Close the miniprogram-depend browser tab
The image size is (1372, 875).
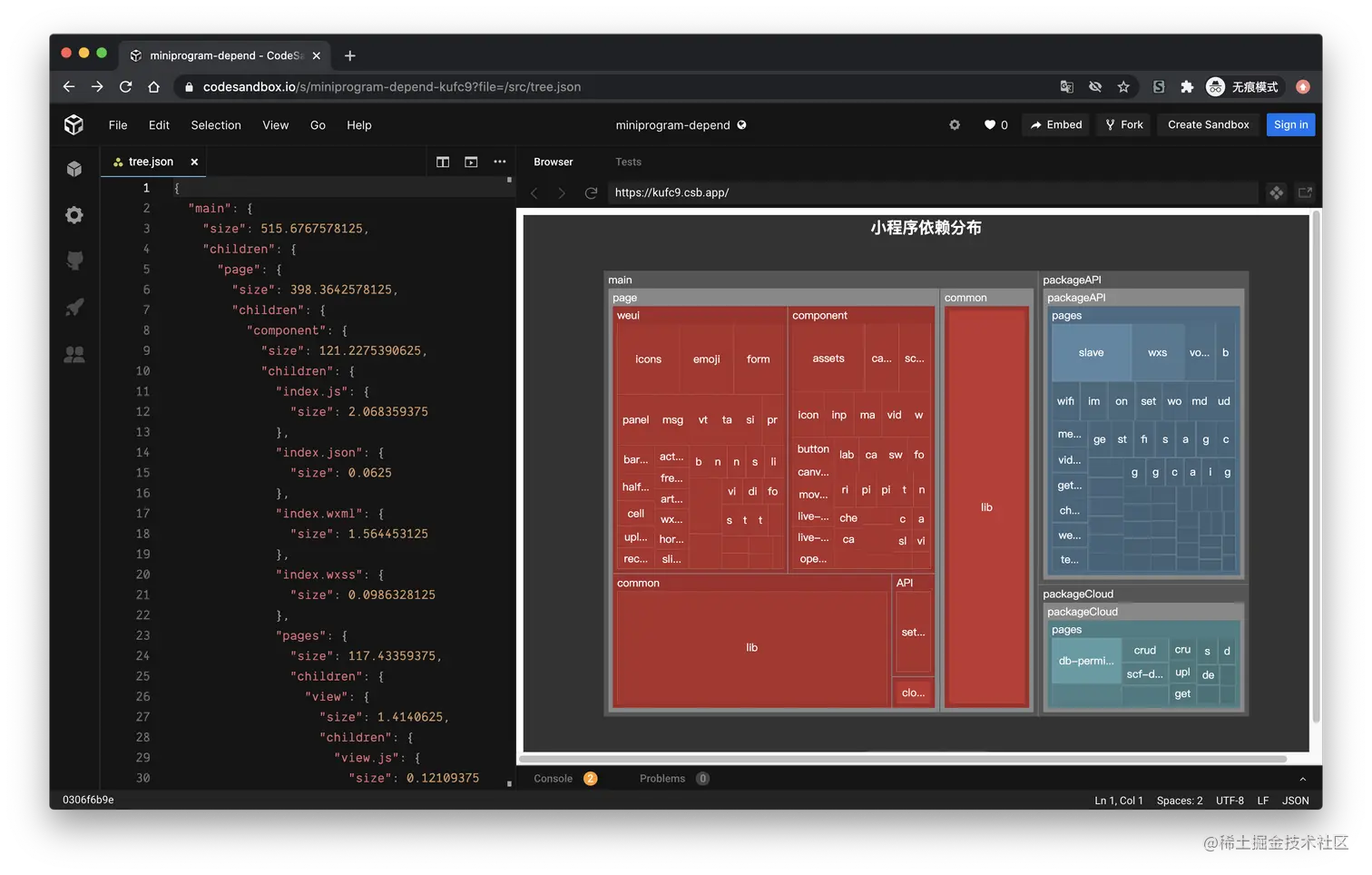click(x=316, y=55)
